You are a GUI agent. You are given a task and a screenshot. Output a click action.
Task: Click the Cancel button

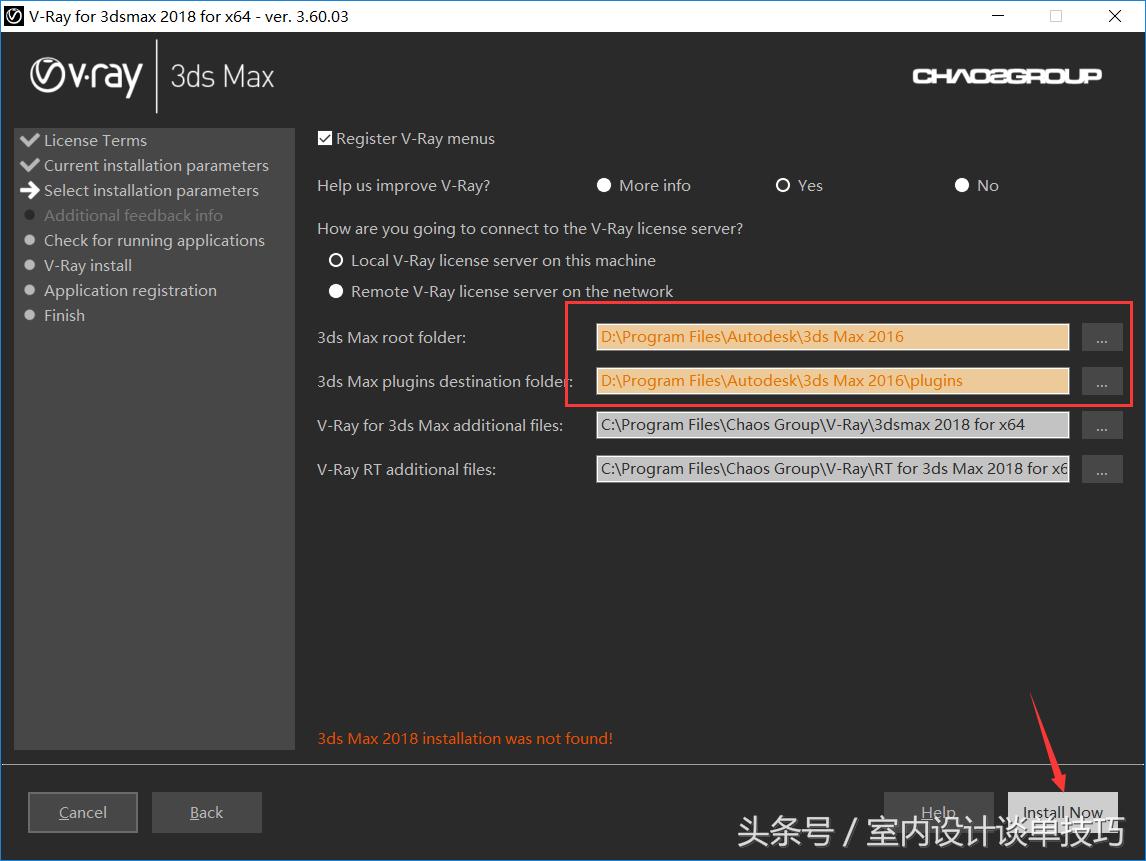[83, 813]
